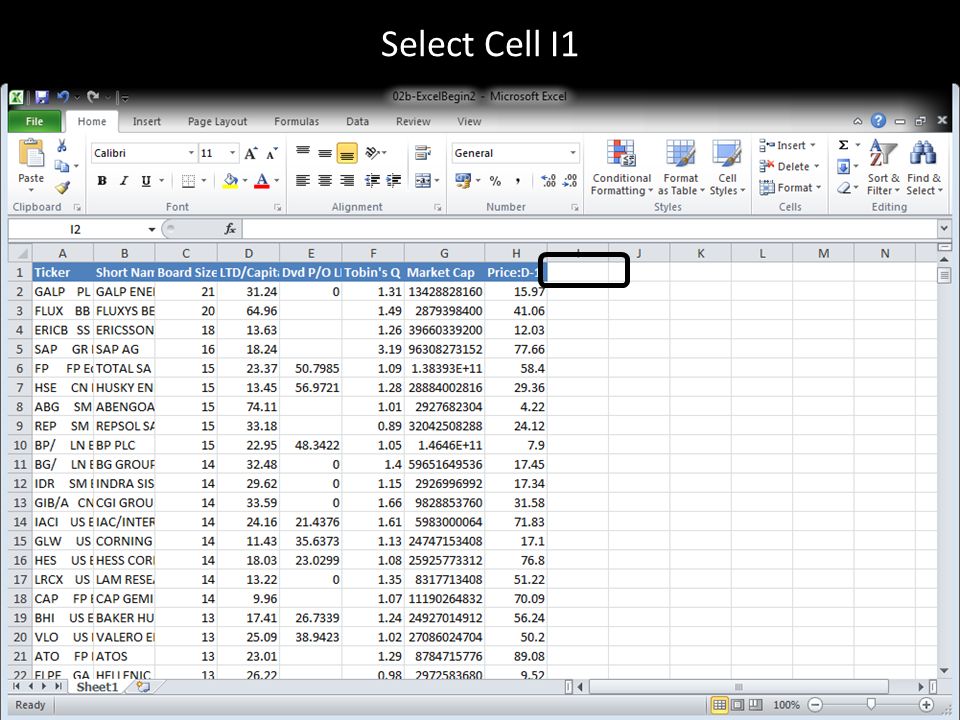Click the Wrap Text icon
960x720 pixels.
[x=423, y=152]
